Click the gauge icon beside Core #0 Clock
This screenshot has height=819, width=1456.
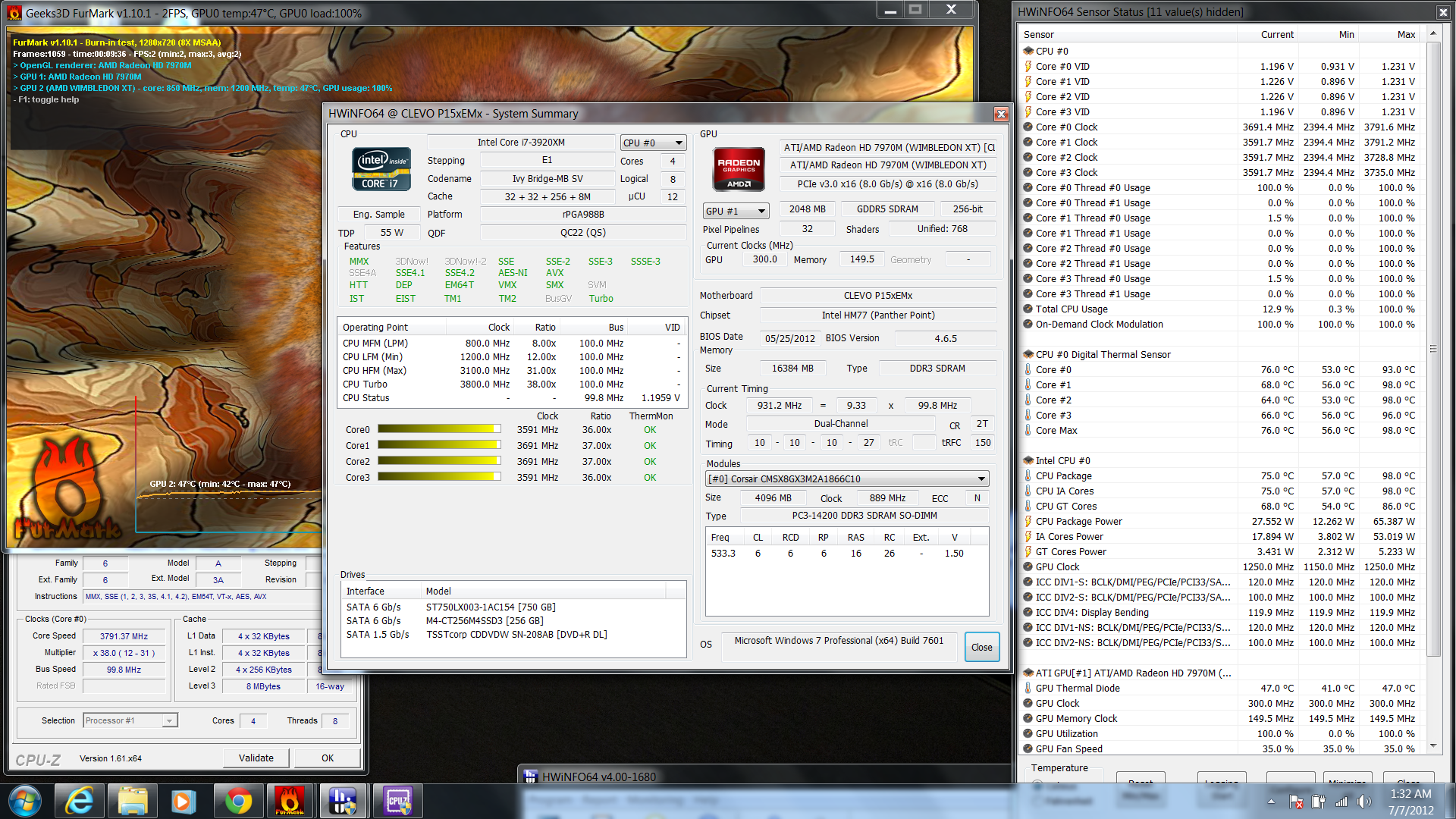coord(1028,127)
